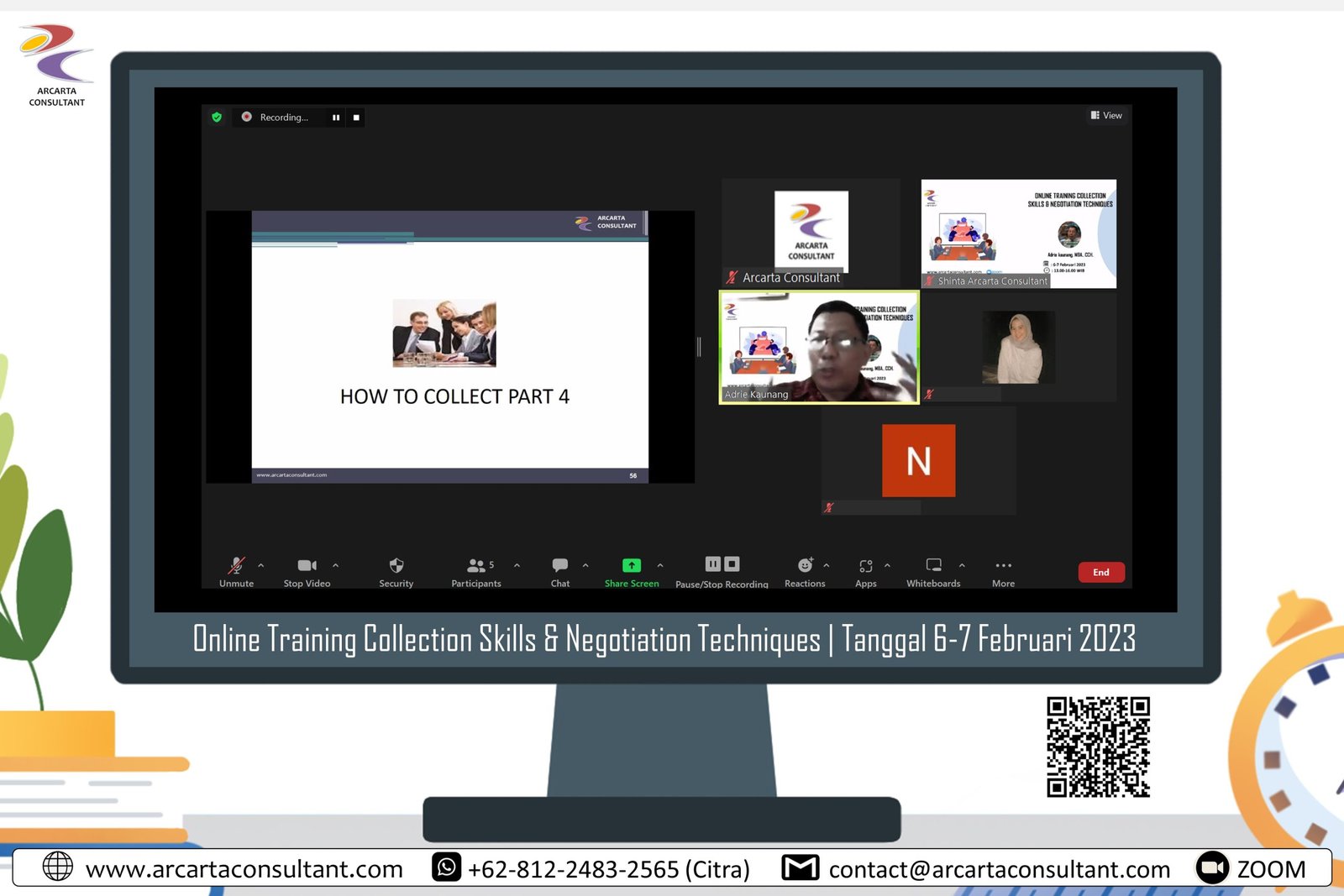The image size is (1344, 896).
Task: Expand the arrow next to Unmute
Action: tap(261, 565)
